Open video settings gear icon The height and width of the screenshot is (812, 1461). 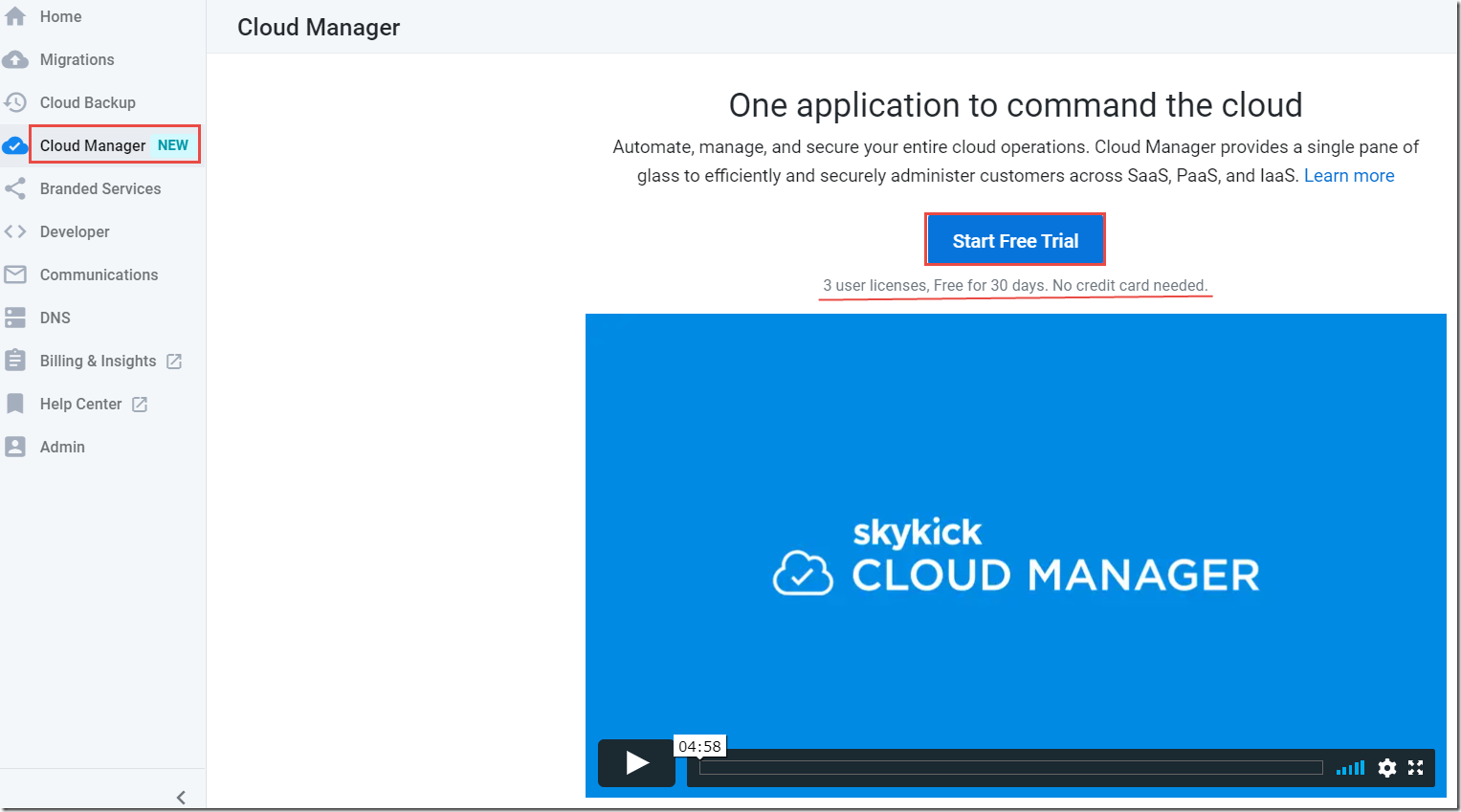point(1386,767)
